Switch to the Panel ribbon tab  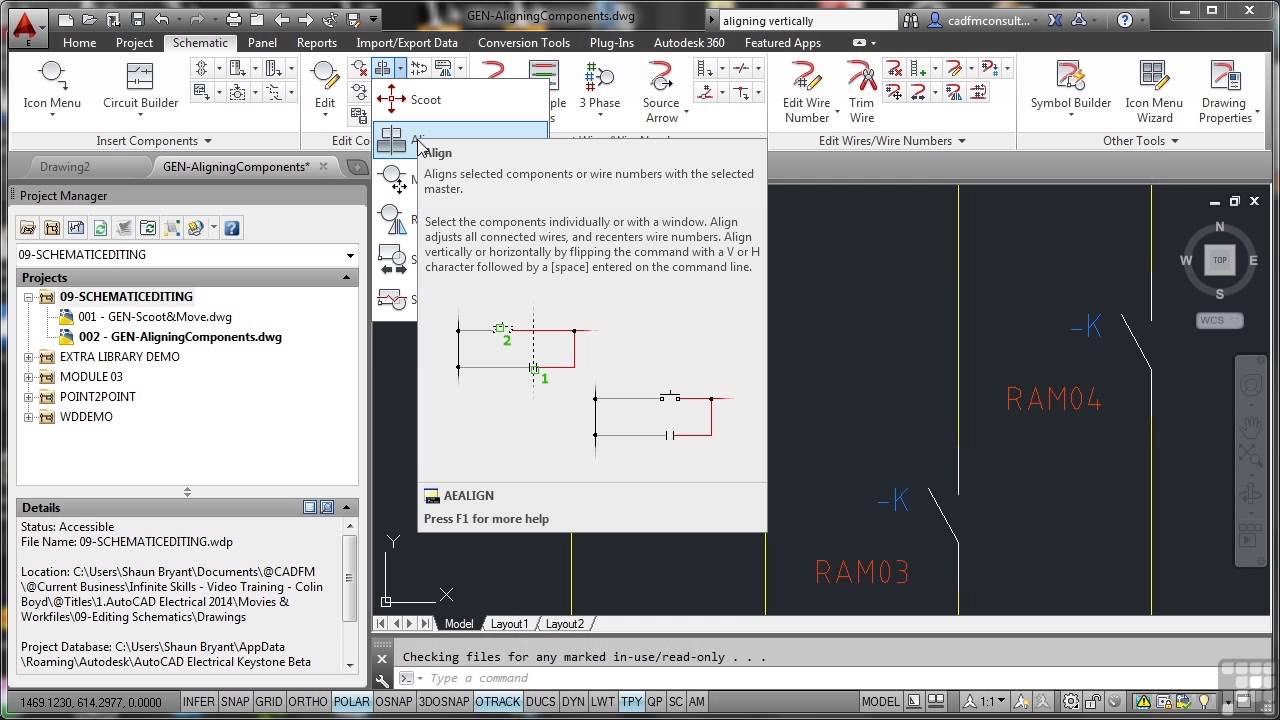262,43
